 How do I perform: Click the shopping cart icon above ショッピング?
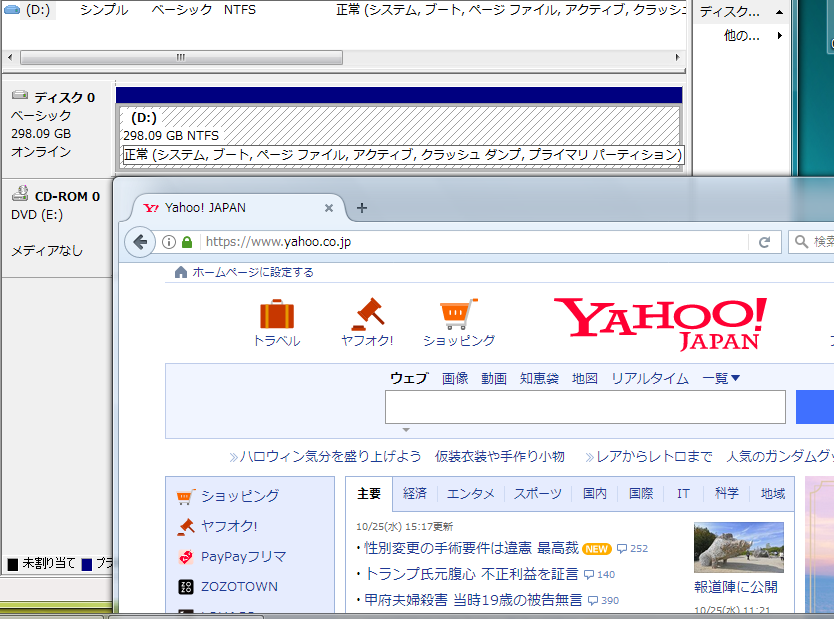pyautogui.click(x=458, y=314)
